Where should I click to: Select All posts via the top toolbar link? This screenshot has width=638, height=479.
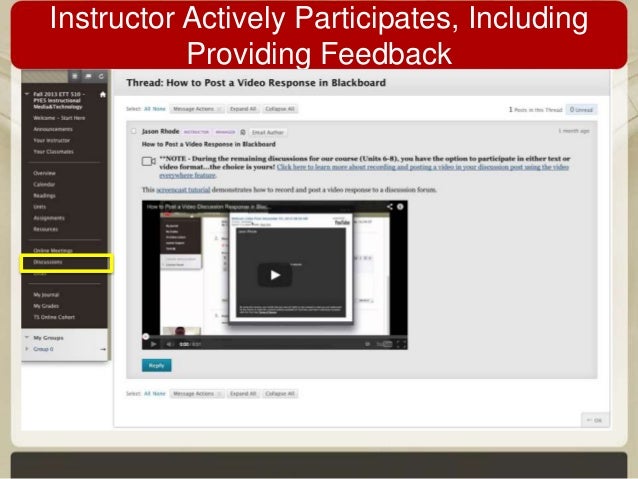click(x=147, y=109)
